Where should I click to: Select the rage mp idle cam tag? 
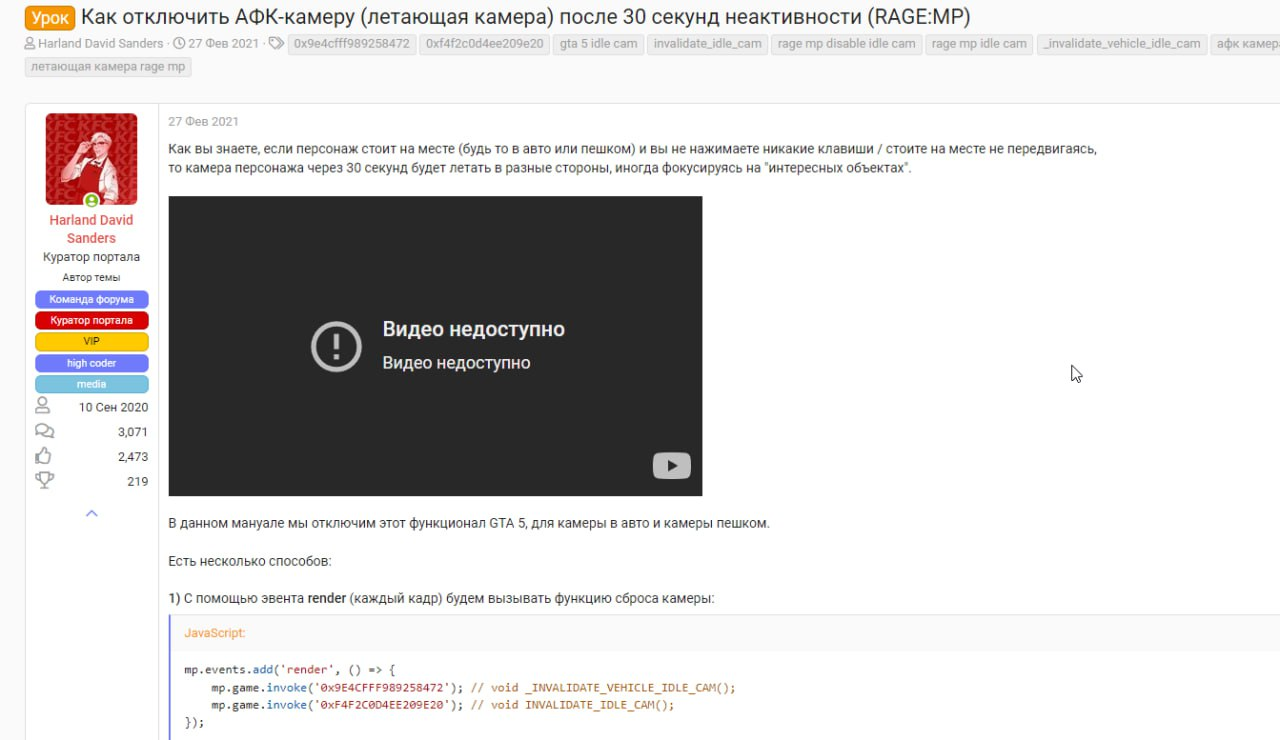pos(980,43)
